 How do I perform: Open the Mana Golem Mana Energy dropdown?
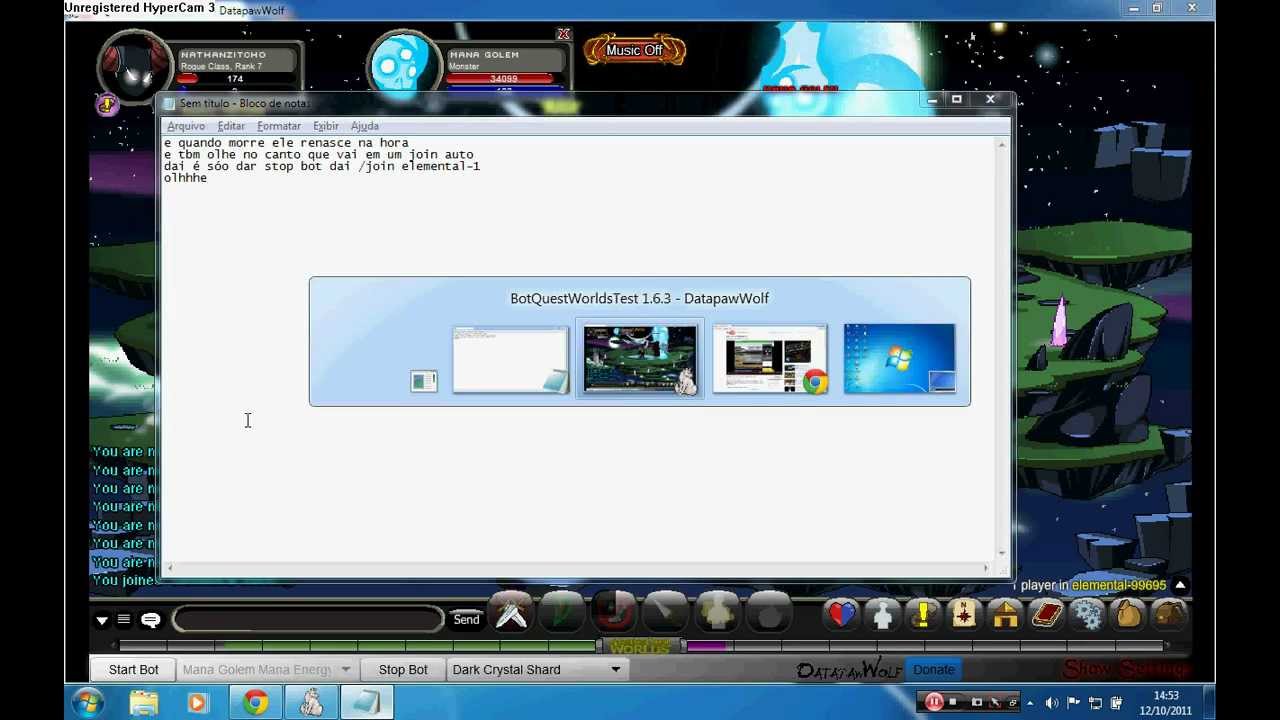pyautogui.click(x=266, y=670)
